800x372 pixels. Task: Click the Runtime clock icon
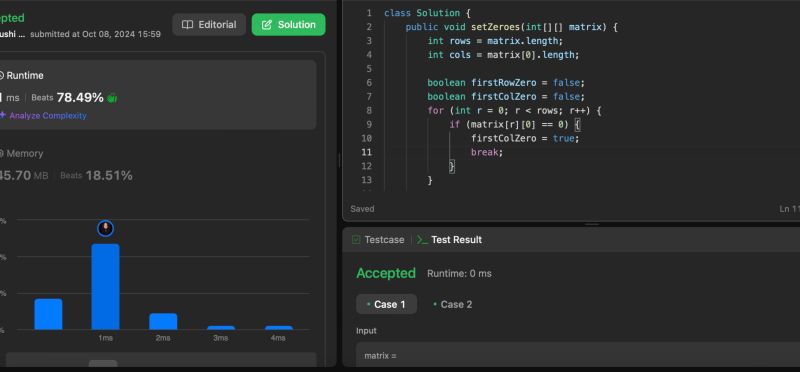[x=2, y=76]
